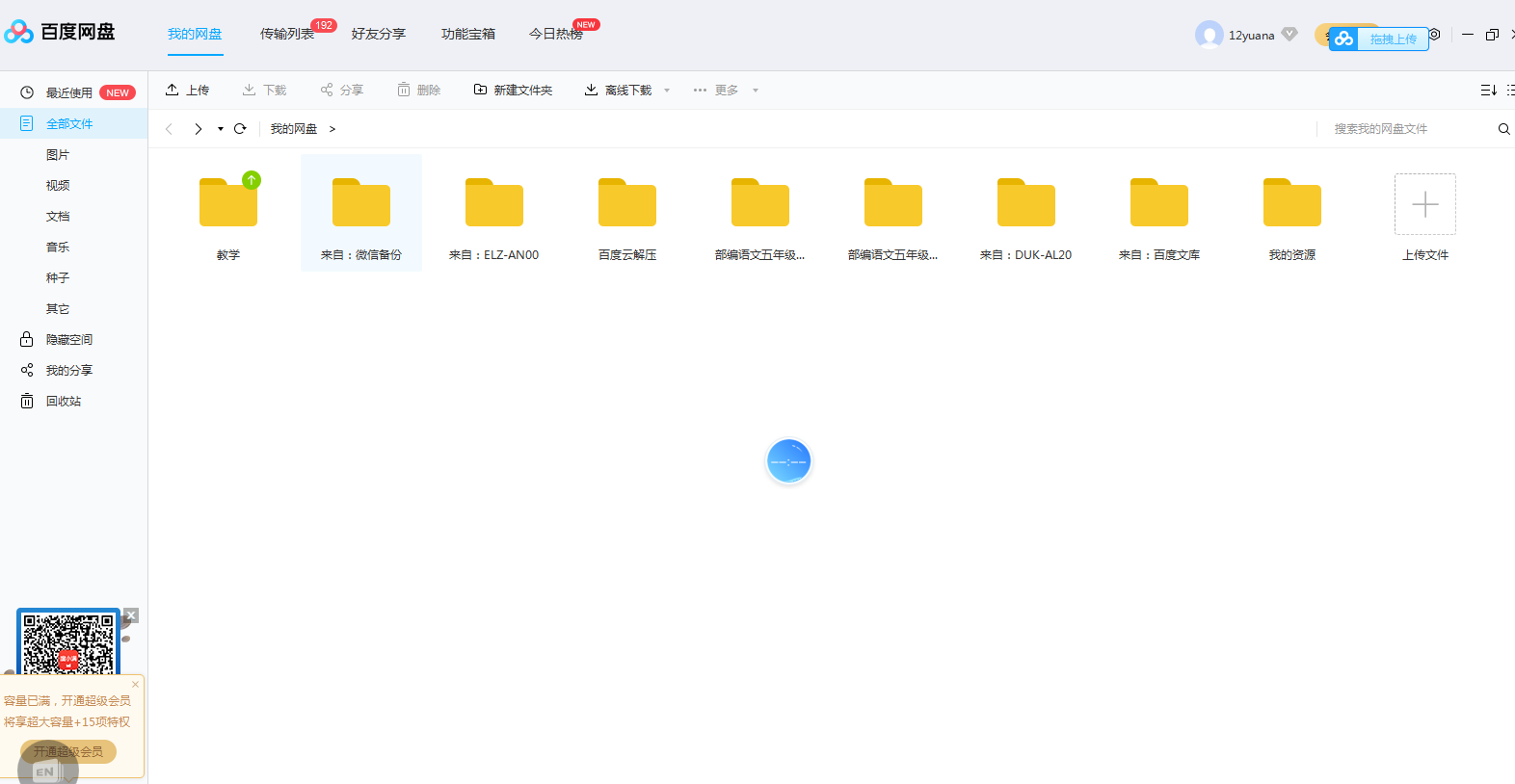The height and width of the screenshot is (784, 1515).
Task: Open settings via the hexagon gear icon
Action: click(1434, 35)
